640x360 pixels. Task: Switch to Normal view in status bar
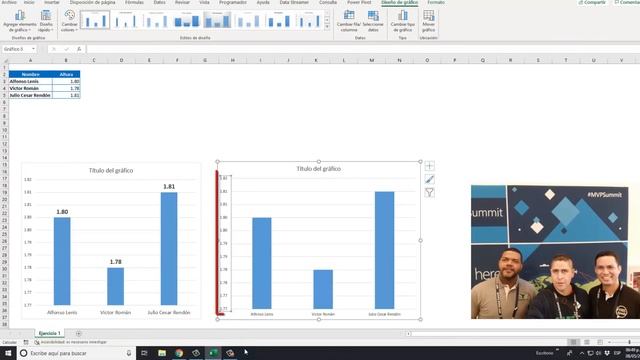click(x=573, y=342)
